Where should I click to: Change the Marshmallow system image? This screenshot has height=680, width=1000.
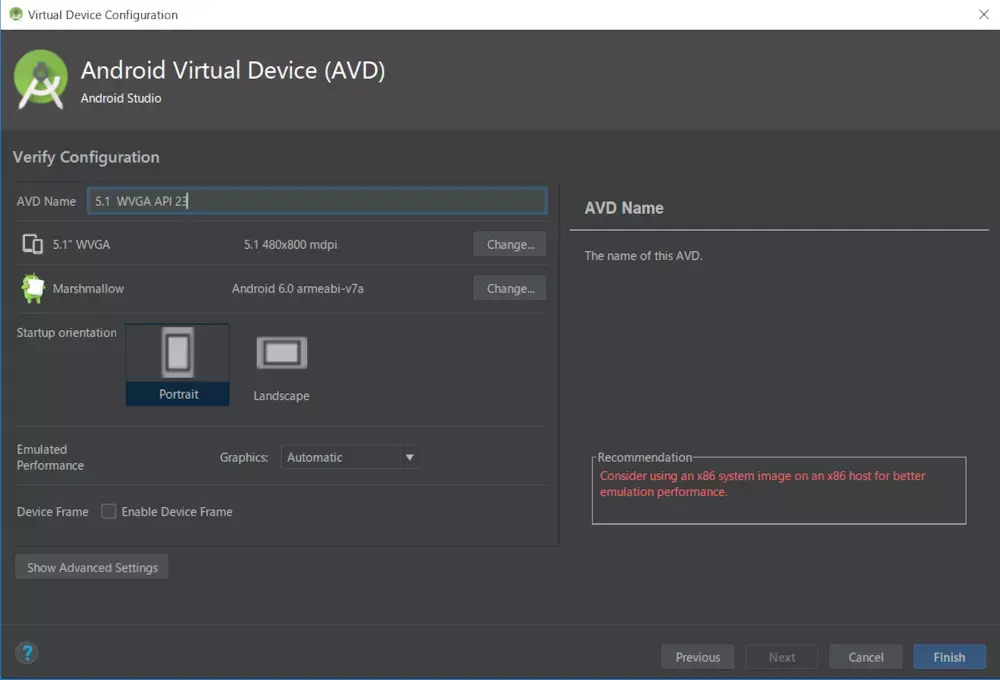[510, 288]
